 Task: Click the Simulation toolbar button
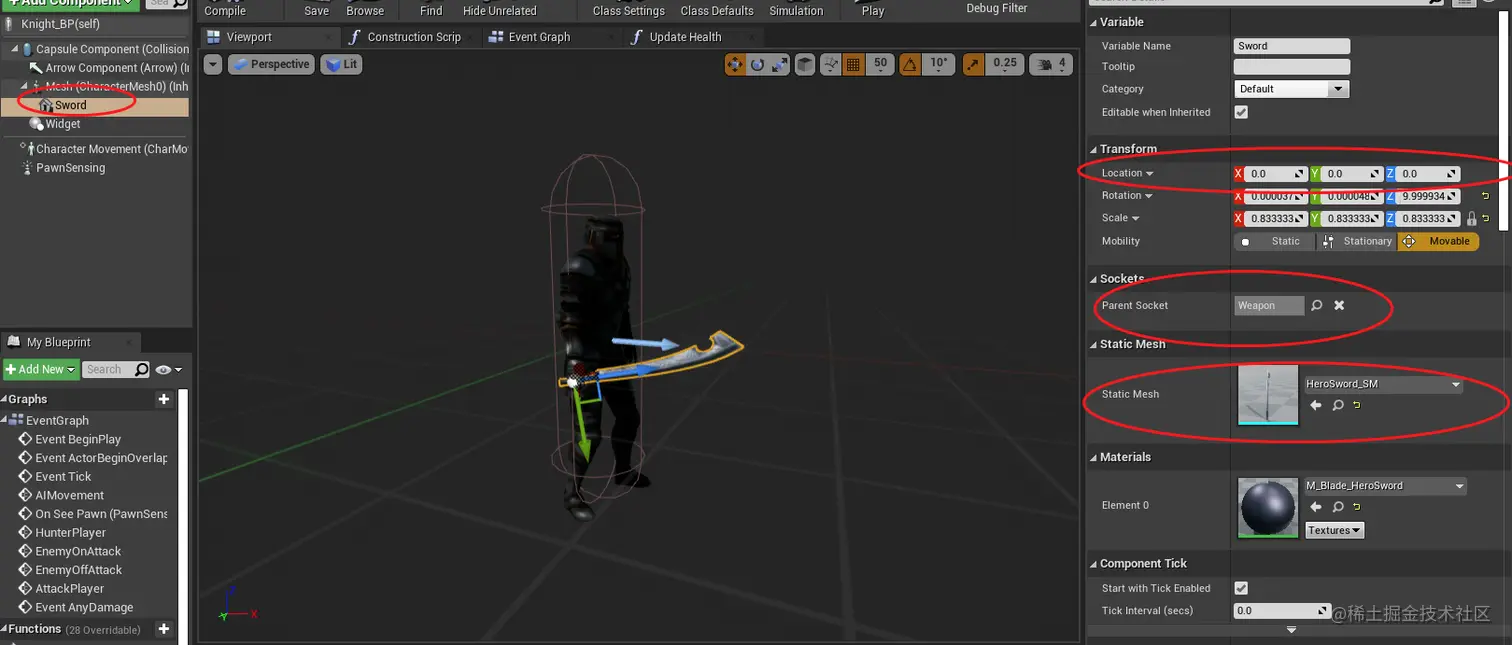796,10
